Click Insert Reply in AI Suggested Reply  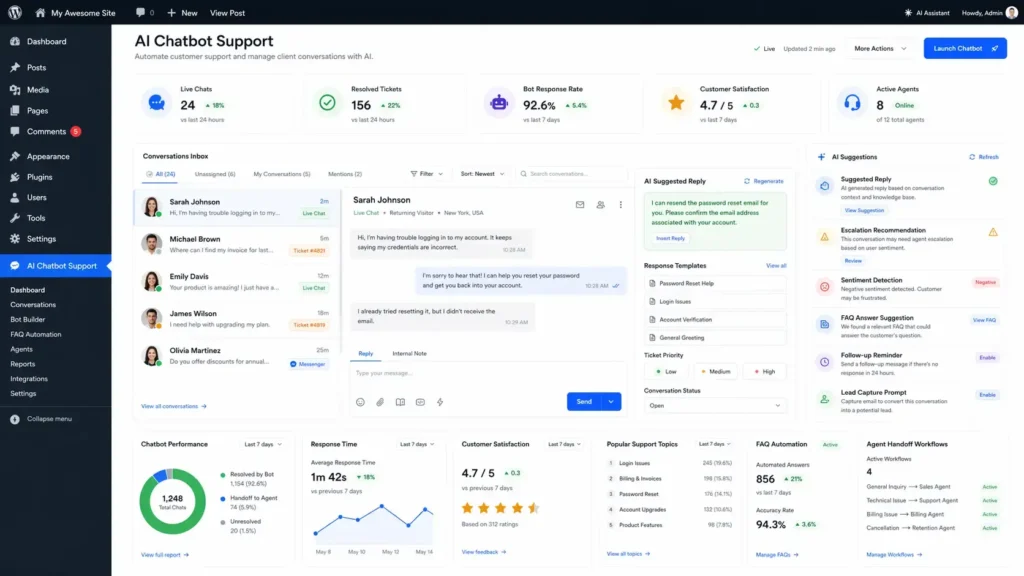[670, 238]
